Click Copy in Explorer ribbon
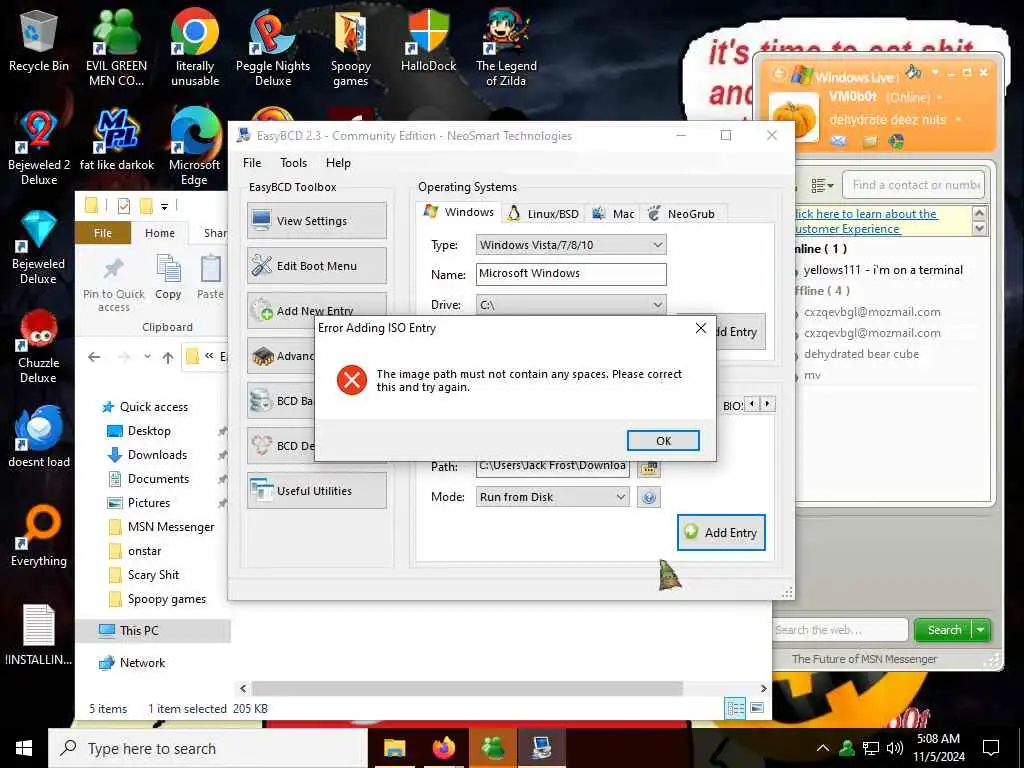 (168, 277)
